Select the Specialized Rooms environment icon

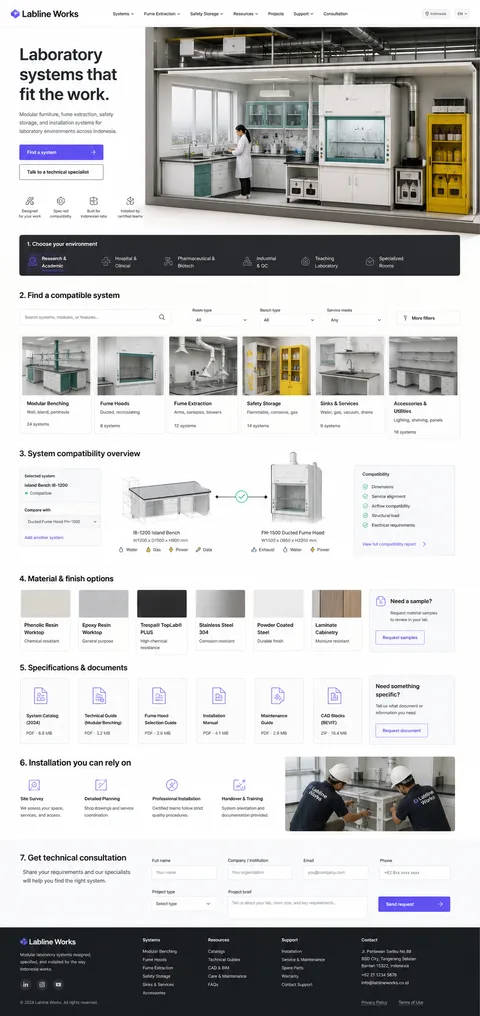[x=369, y=262]
